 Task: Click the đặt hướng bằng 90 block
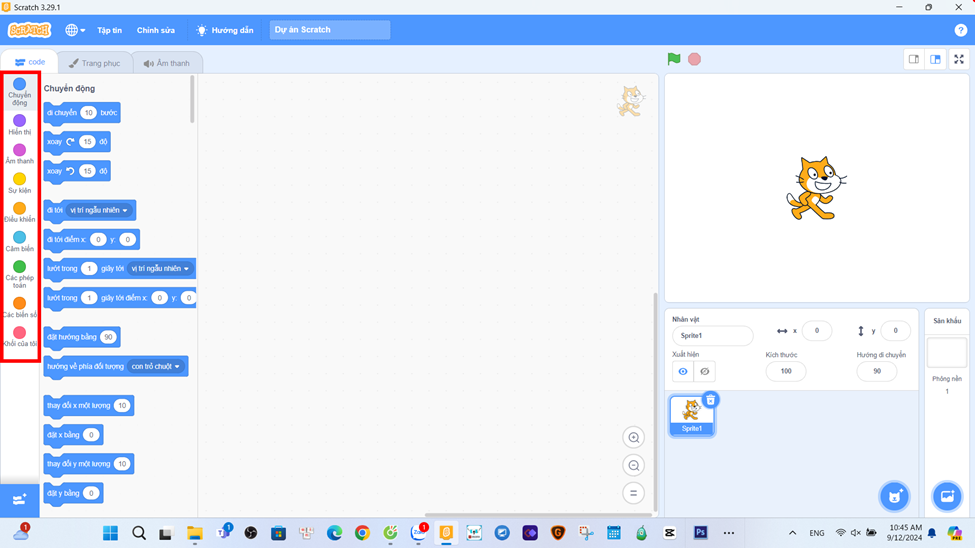pos(82,337)
